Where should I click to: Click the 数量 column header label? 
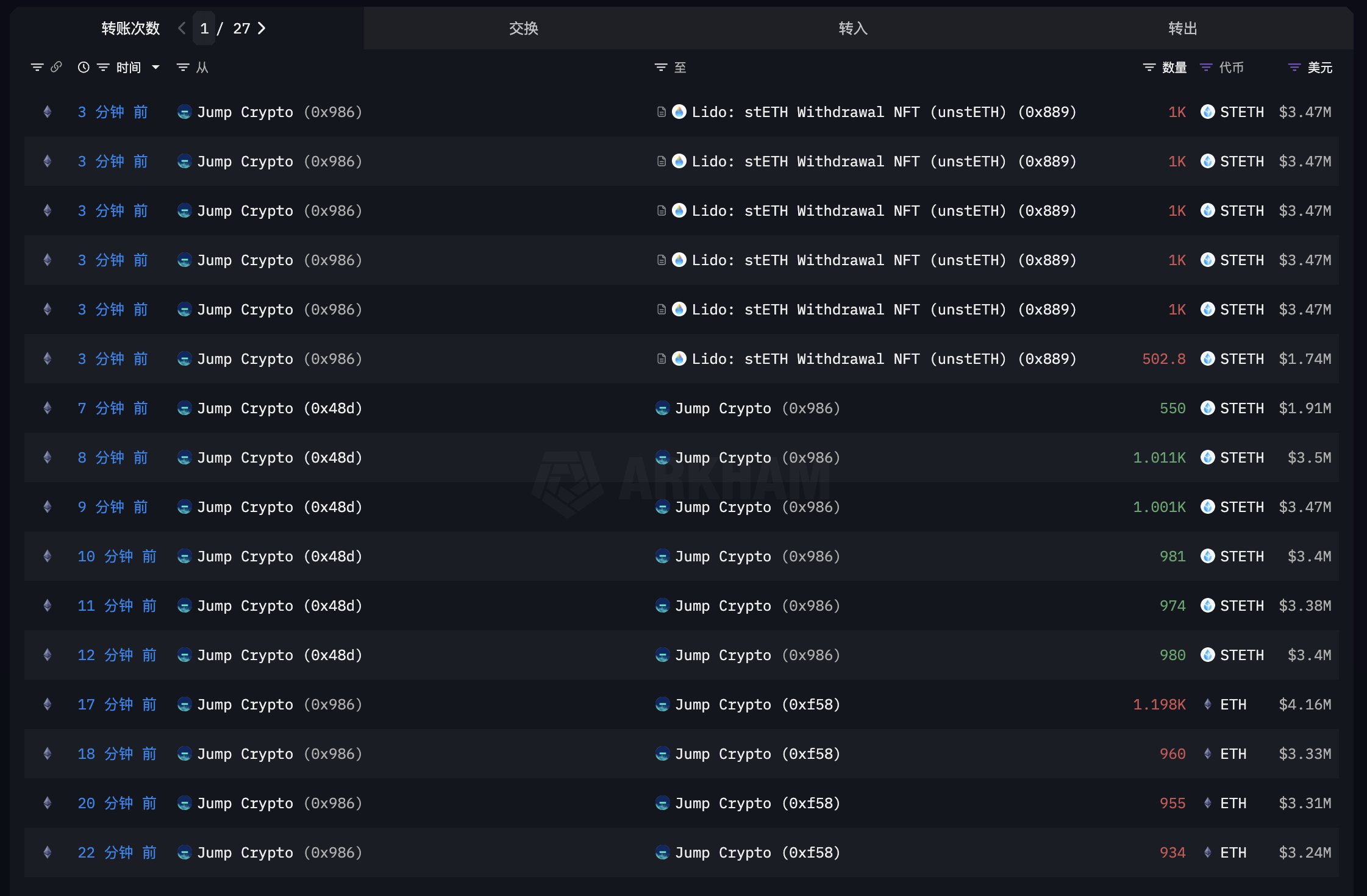1174,67
